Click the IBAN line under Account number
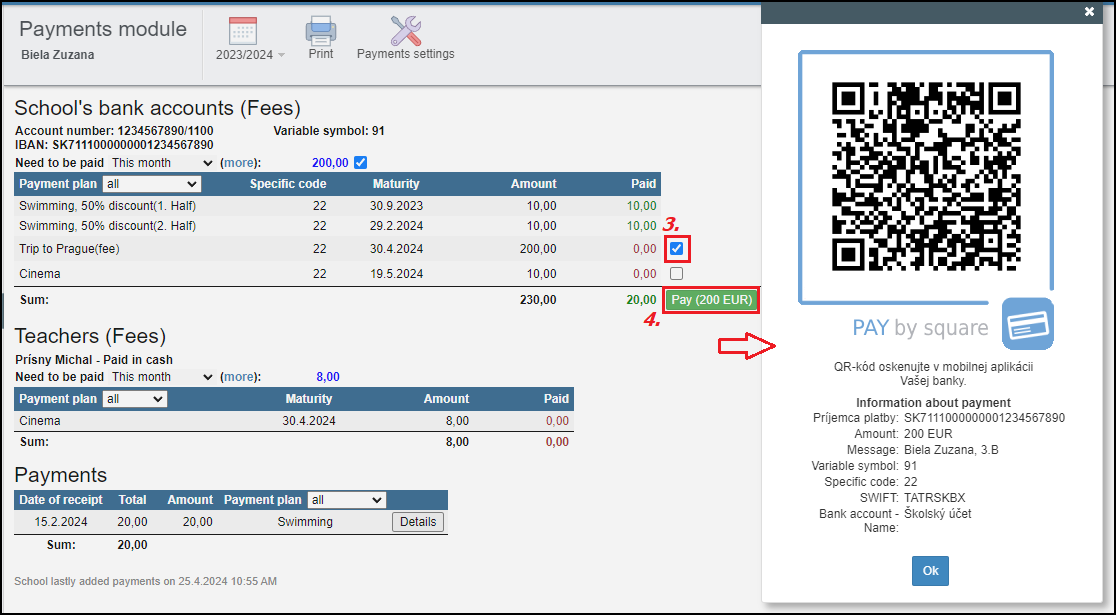The width and height of the screenshot is (1116, 615). (x=114, y=145)
